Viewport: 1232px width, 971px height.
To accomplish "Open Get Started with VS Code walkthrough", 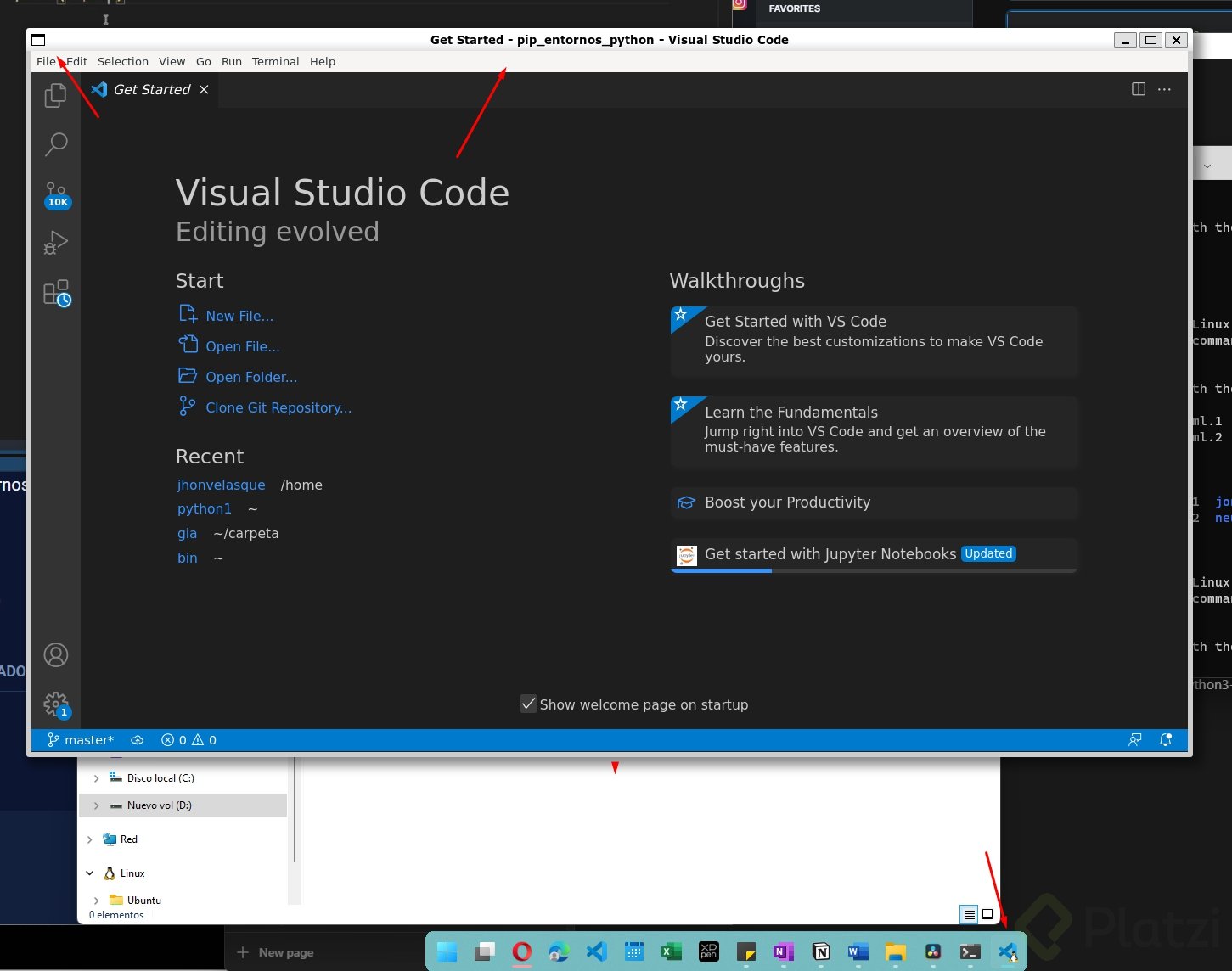I will (x=874, y=341).
